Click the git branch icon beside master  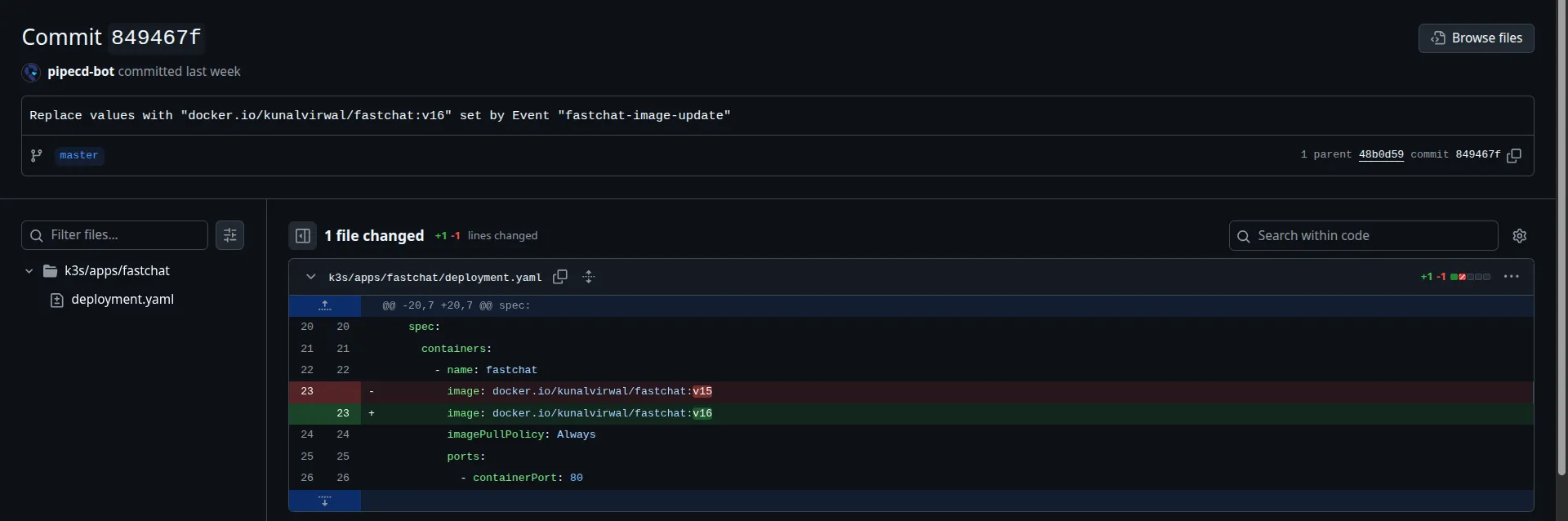coord(37,155)
